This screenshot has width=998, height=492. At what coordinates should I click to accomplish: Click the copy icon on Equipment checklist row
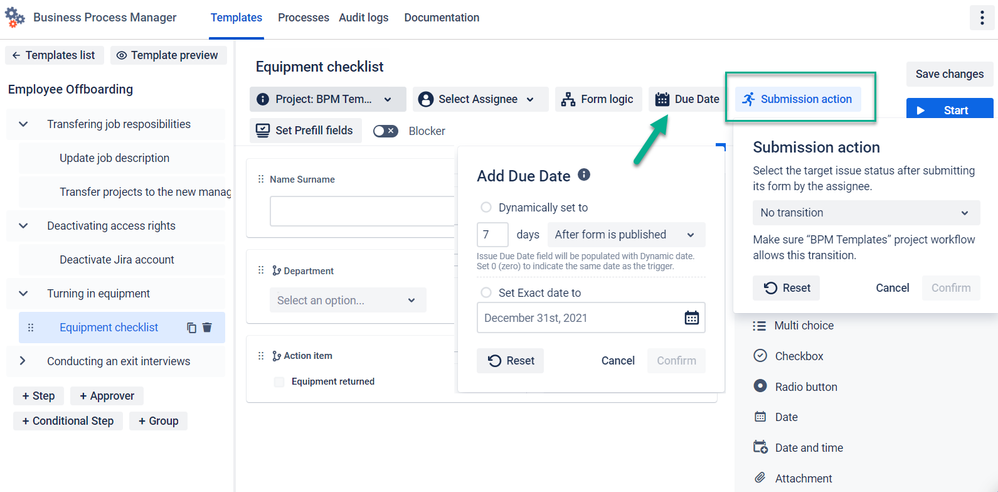192,328
